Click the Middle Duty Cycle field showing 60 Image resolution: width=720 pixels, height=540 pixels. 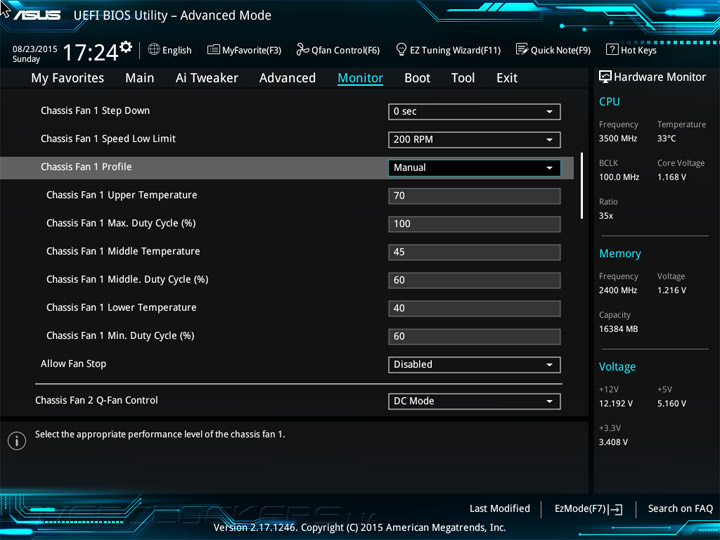[474, 280]
